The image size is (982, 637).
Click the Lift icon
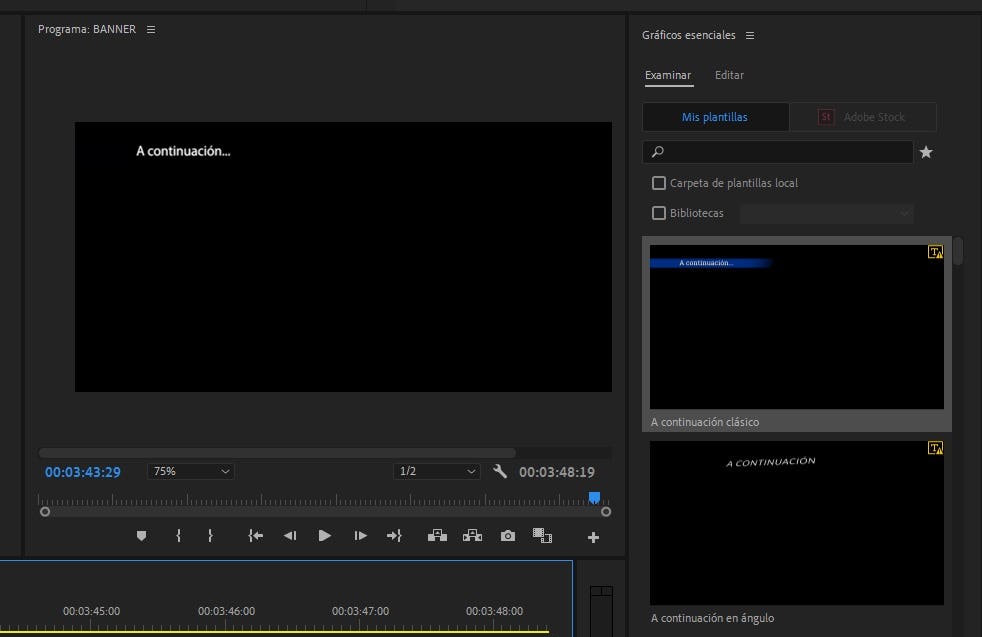click(x=437, y=536)
